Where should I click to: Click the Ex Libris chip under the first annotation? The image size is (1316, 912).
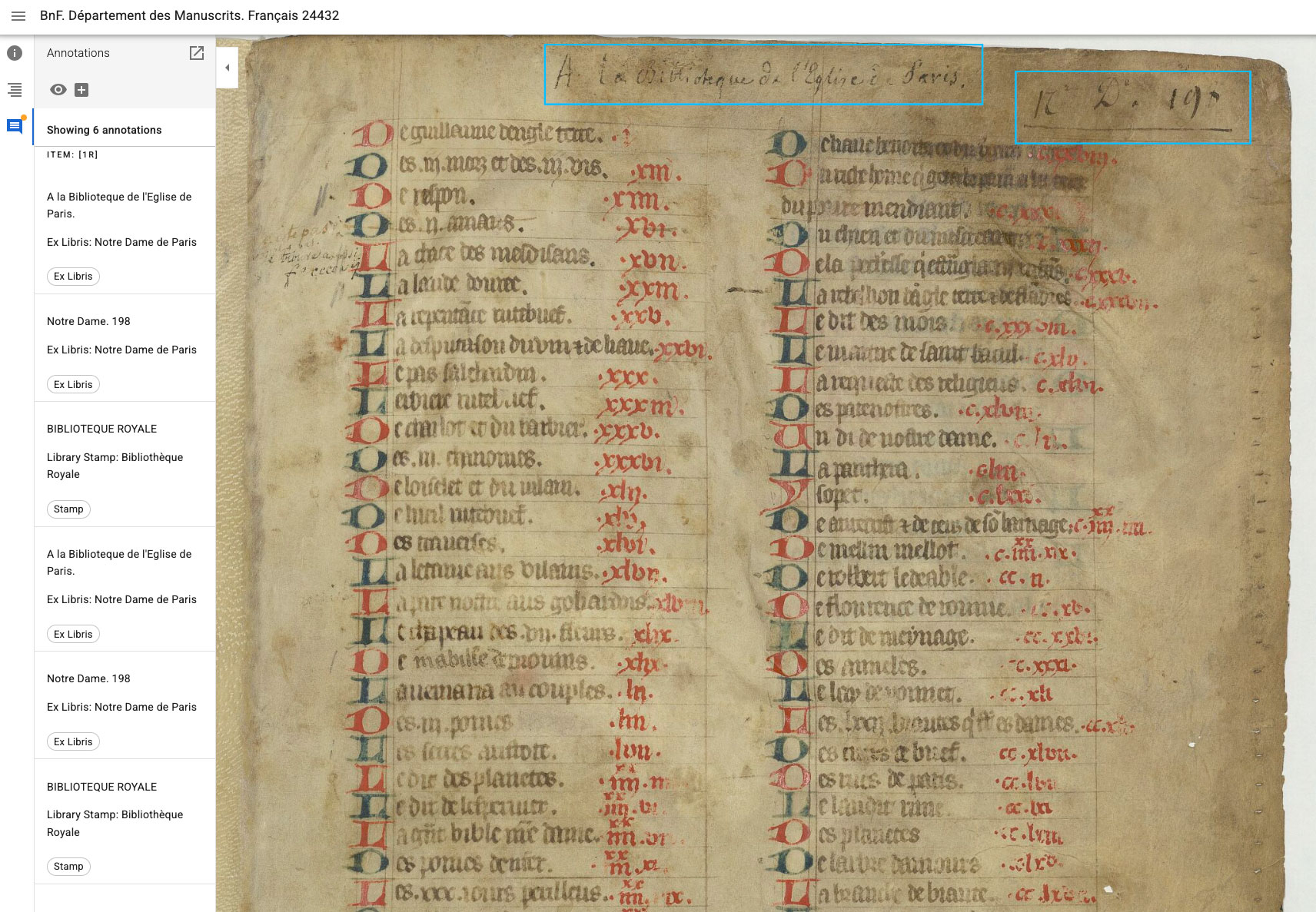tap(73, 277)
